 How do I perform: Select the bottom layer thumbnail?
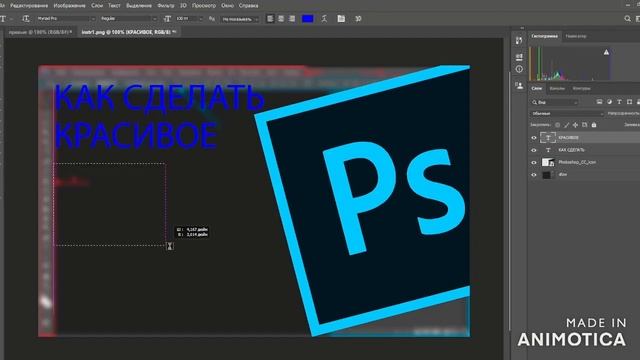[x=548, y=175]
